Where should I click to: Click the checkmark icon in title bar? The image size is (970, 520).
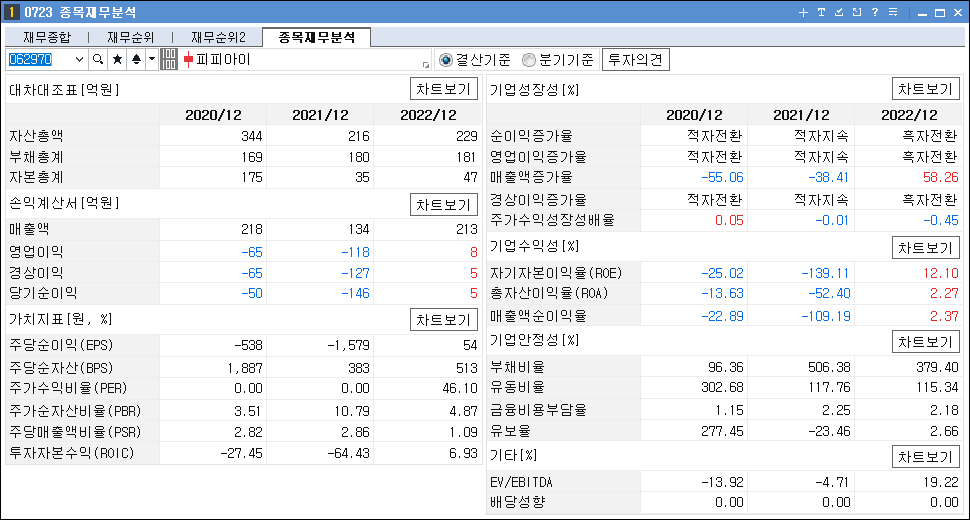[x=839, y=12]
